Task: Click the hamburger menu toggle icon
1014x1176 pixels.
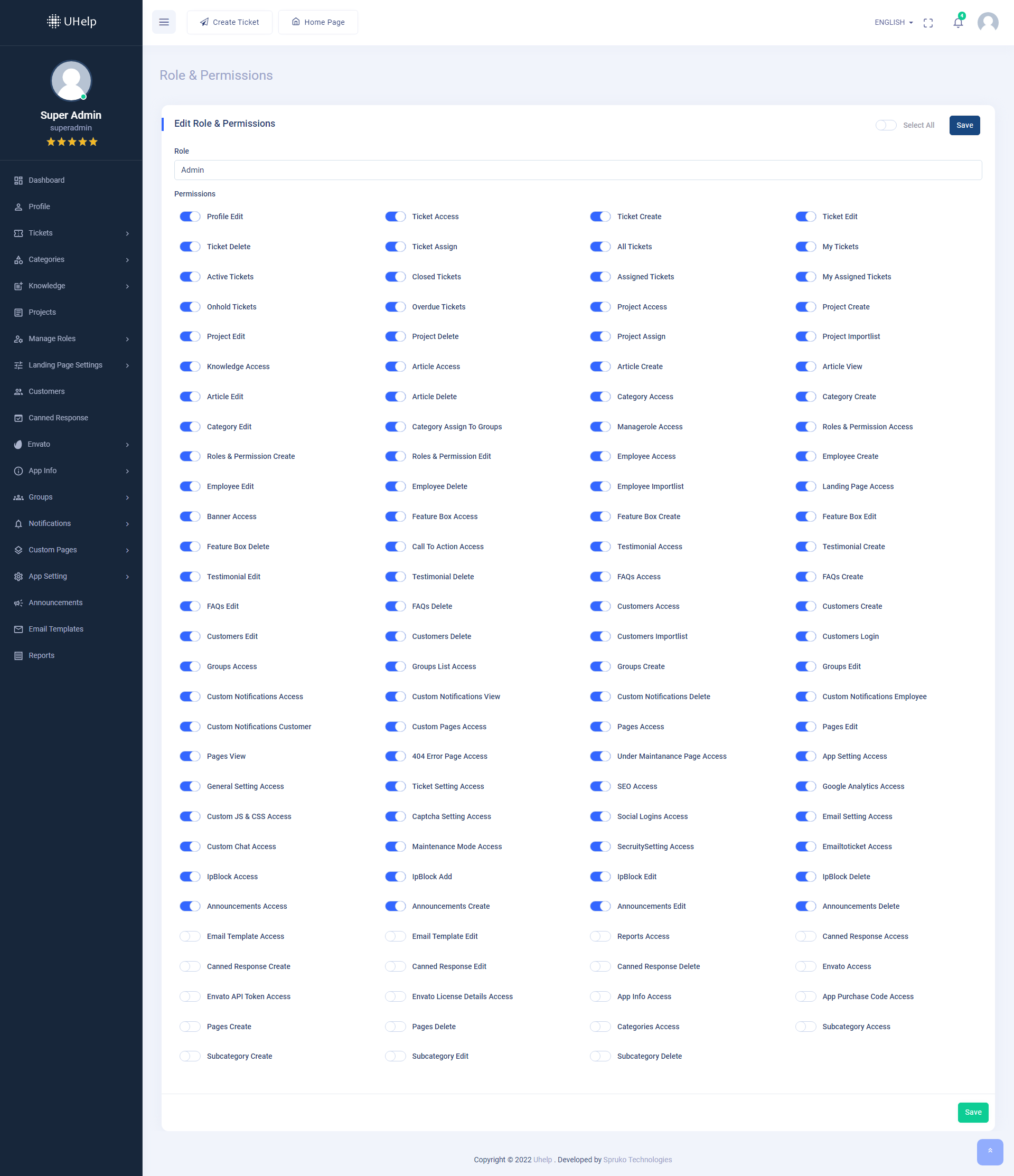Action: pos(164,22)
